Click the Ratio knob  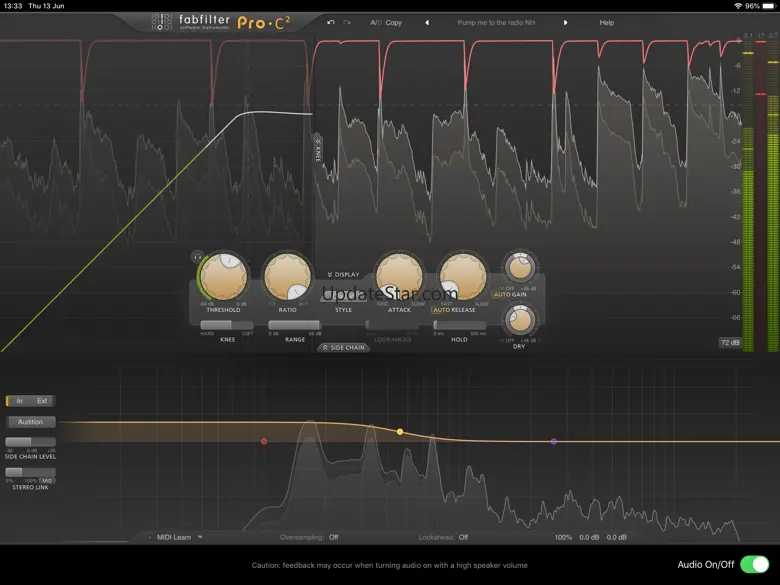tap(288, 277)
